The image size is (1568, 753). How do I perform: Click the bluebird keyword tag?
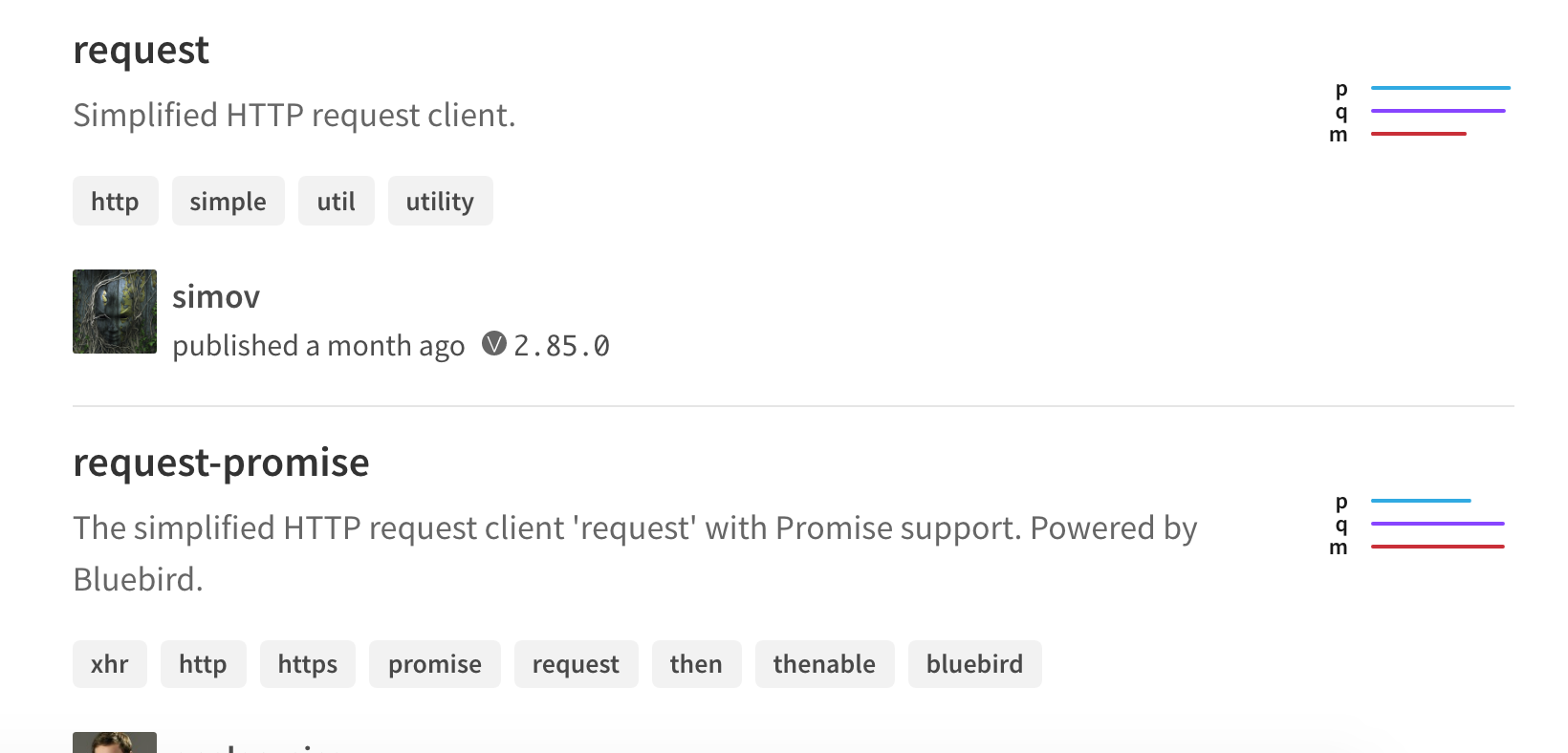click(974, 664)
